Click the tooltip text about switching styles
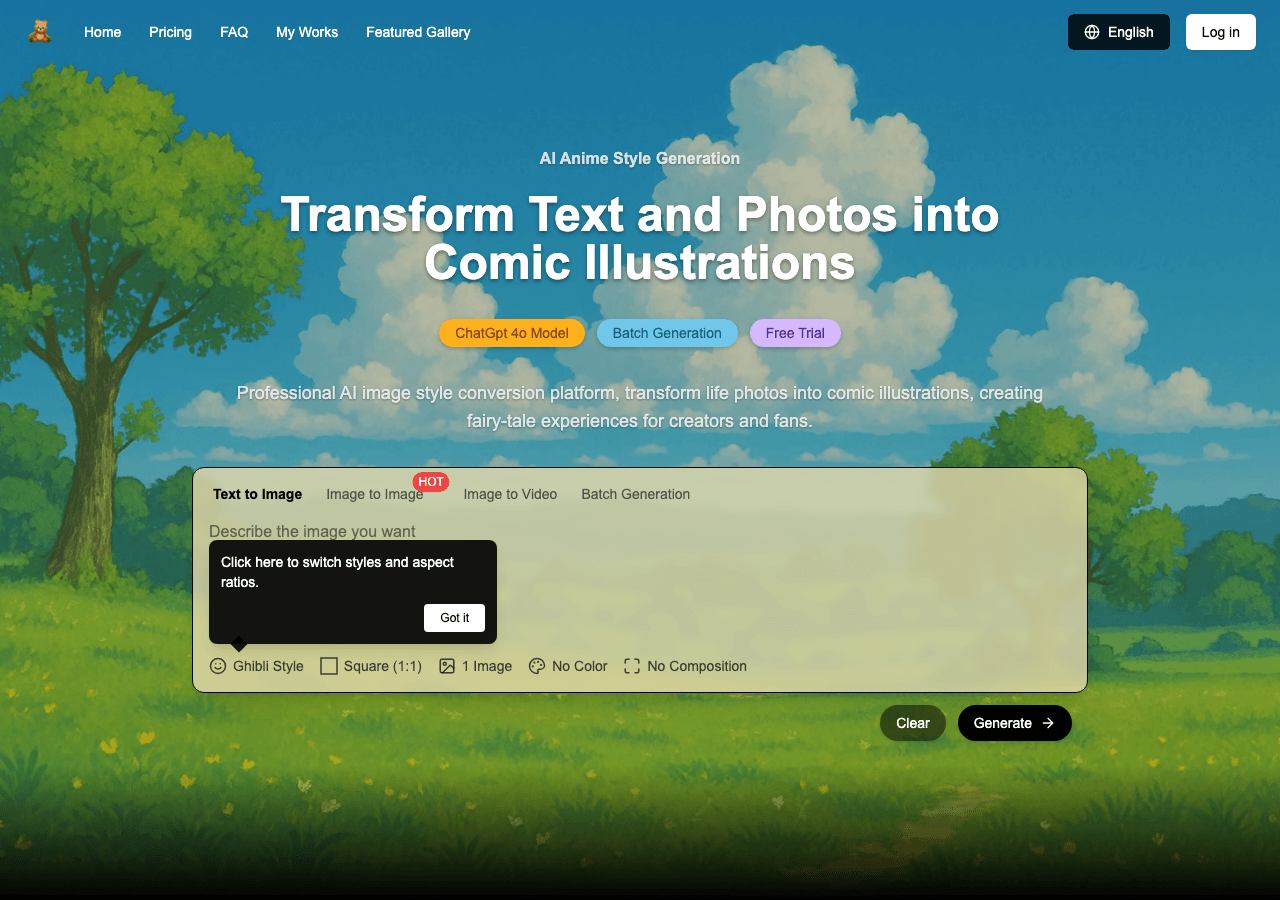 click(338, 572)
